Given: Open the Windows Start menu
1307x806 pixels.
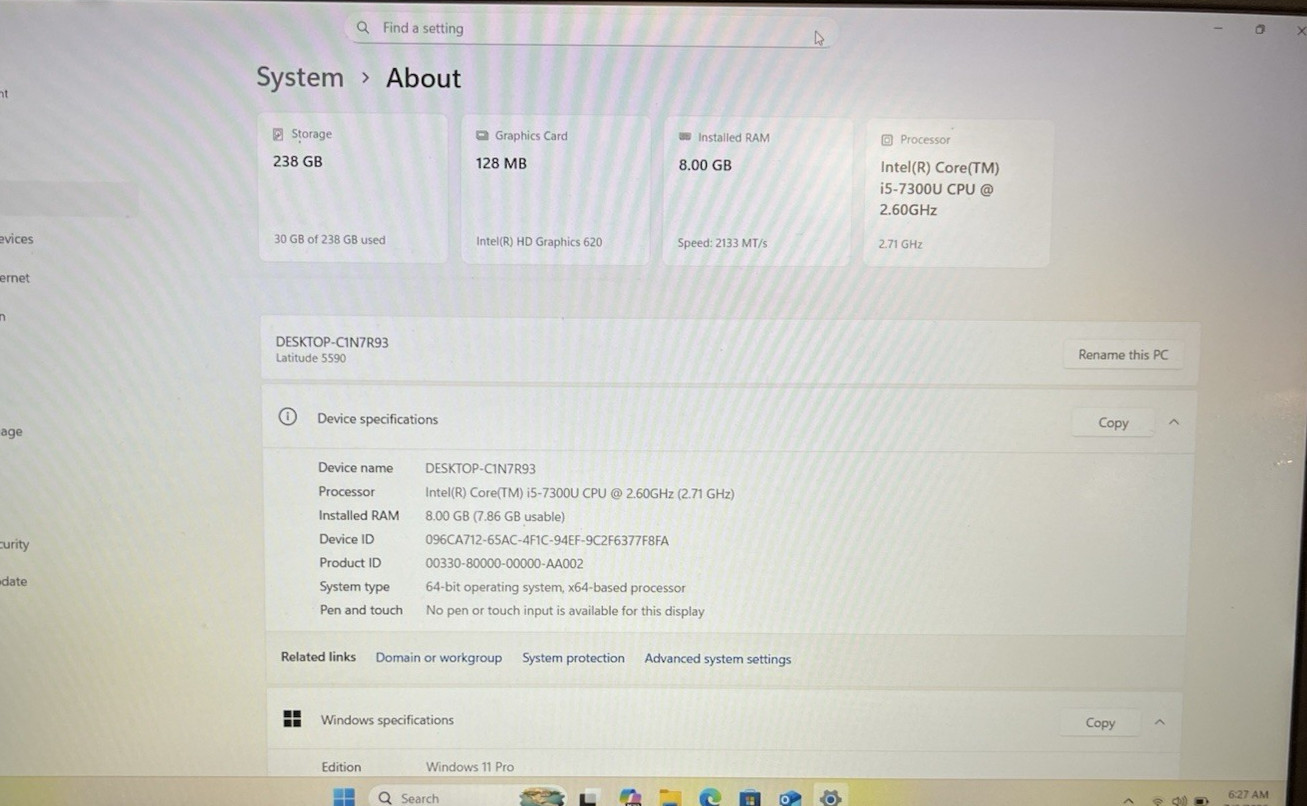Looking at the screenshot, I should pos(344,797).
